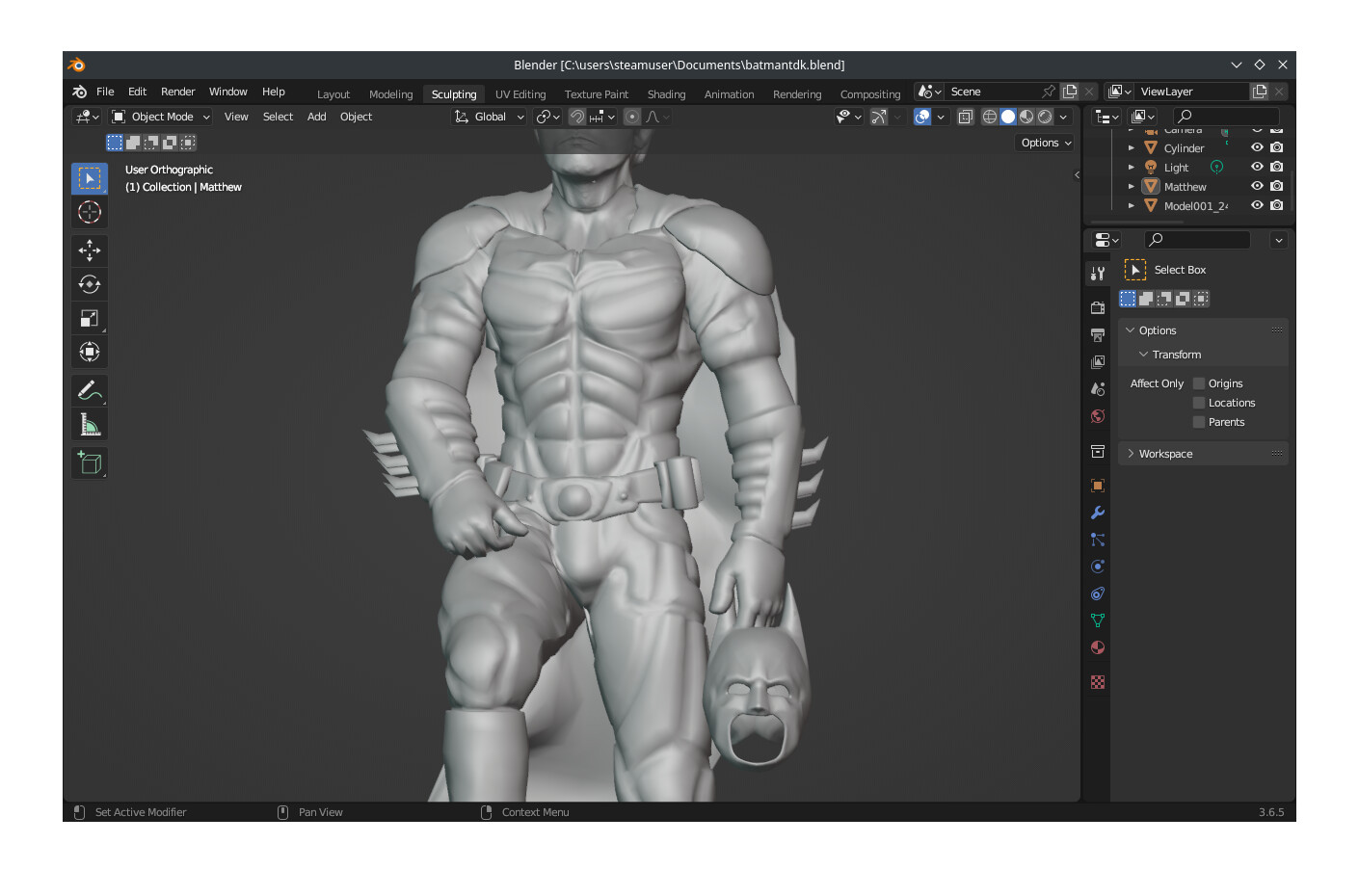Select the Scale tool

point(90,318)
